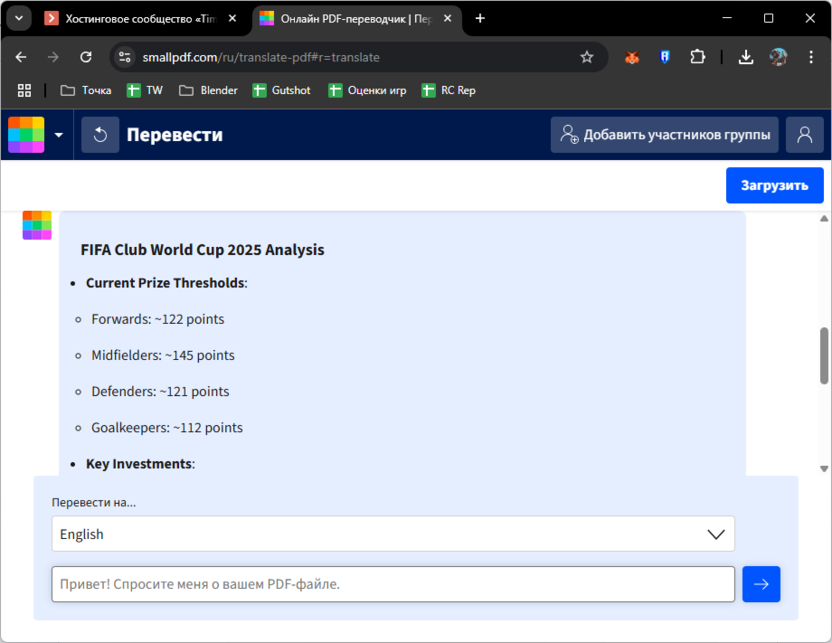Click the chat scrollbar down arrow
This screenshot has width=832, height=643.
[x=824, y=468]
